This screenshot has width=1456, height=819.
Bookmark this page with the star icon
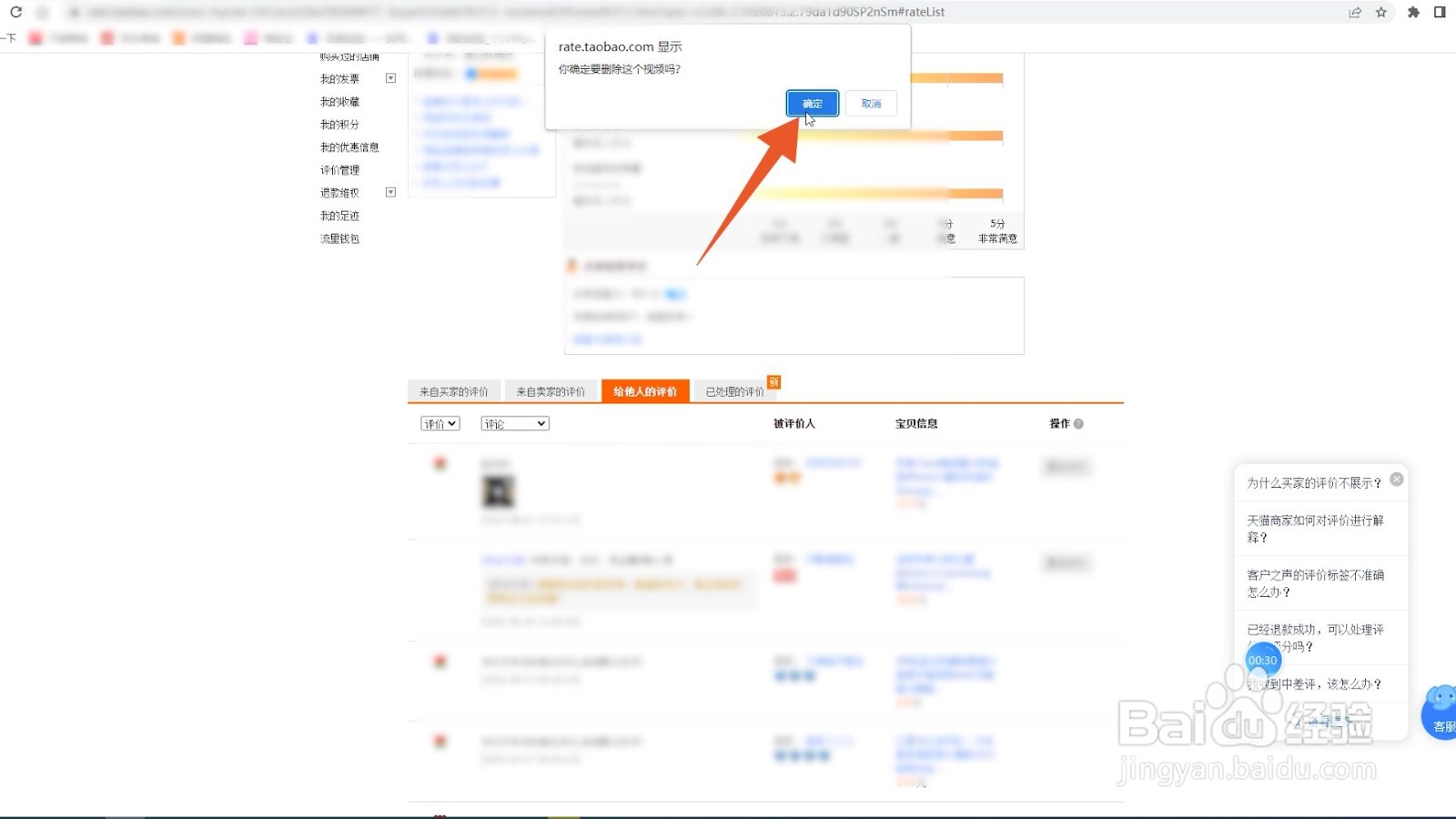pos(1381,12)
